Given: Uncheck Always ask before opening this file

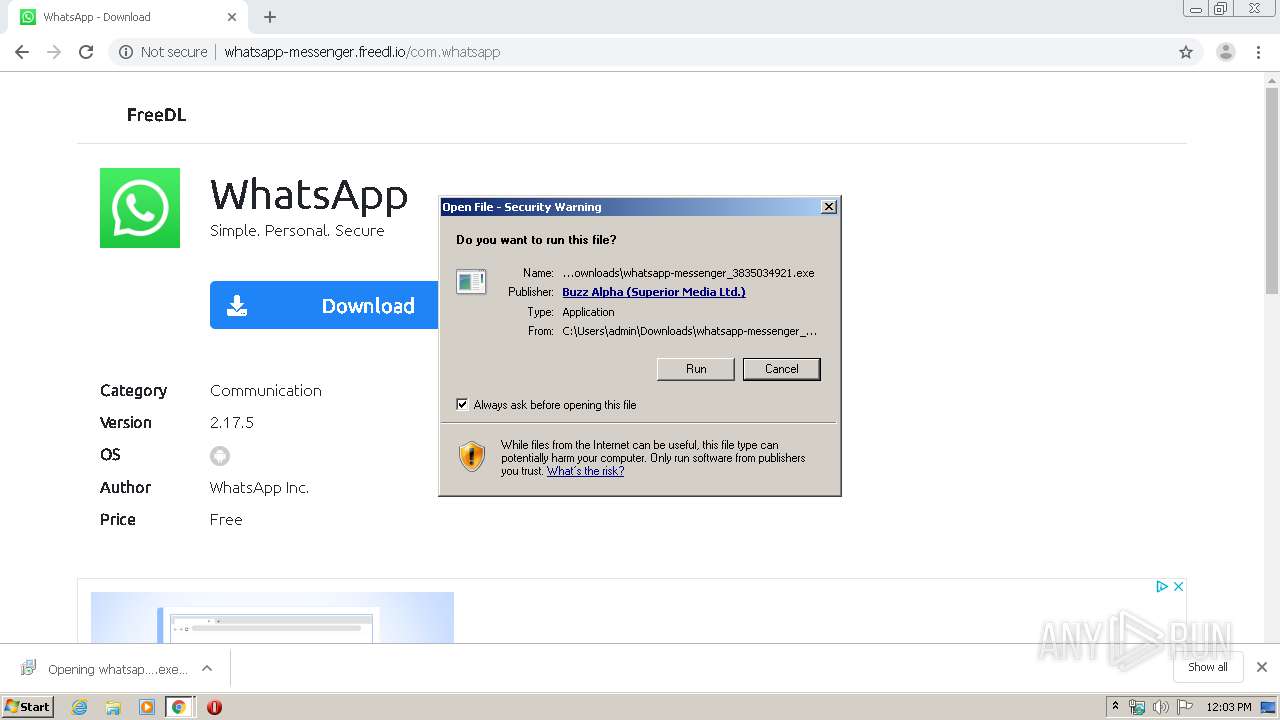Looking at the screenshot, I should (462, 405).
